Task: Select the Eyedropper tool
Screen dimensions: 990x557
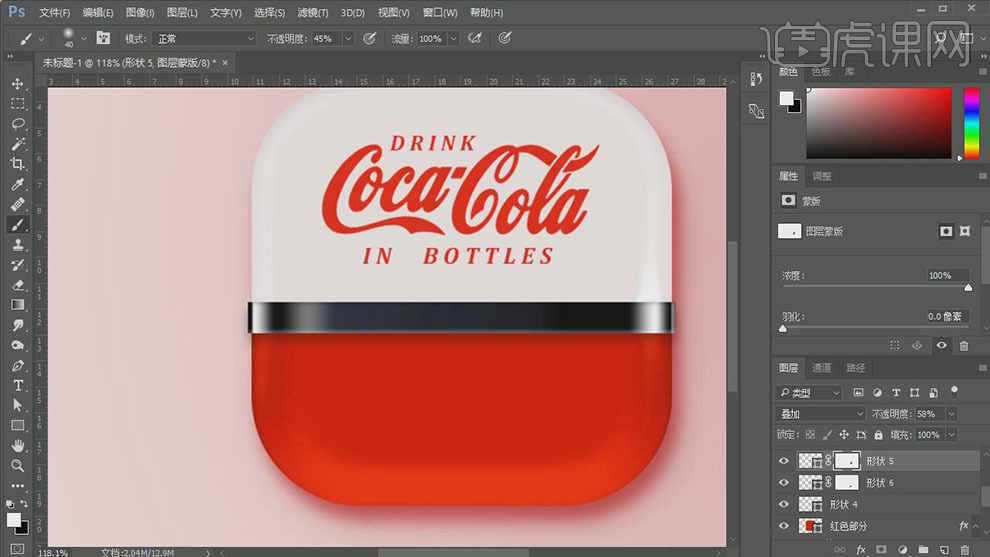Action: pos(18,185)
